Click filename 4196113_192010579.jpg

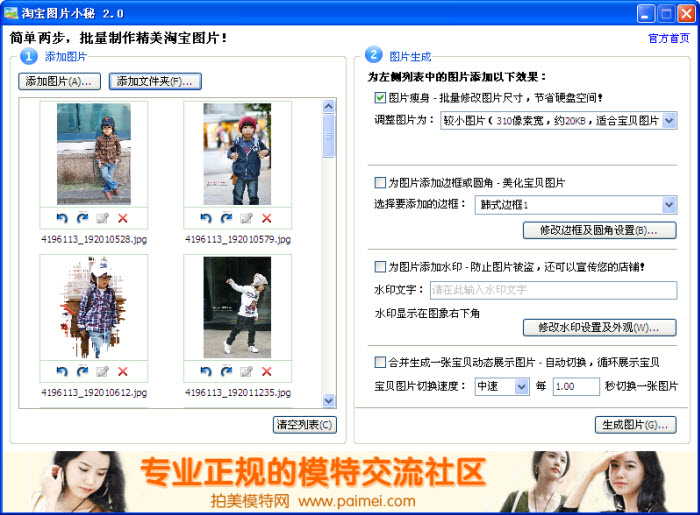(x=238, y=239)
